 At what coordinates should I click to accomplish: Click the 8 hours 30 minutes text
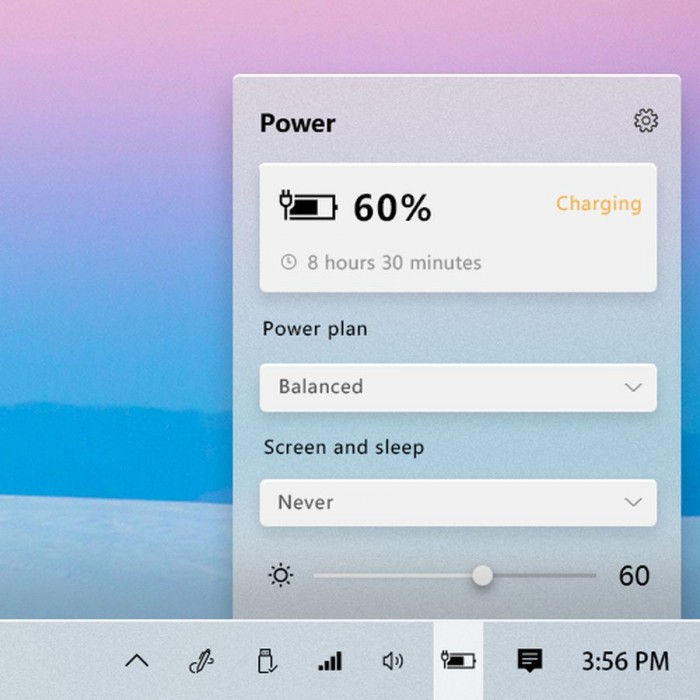tap(394, 262)
